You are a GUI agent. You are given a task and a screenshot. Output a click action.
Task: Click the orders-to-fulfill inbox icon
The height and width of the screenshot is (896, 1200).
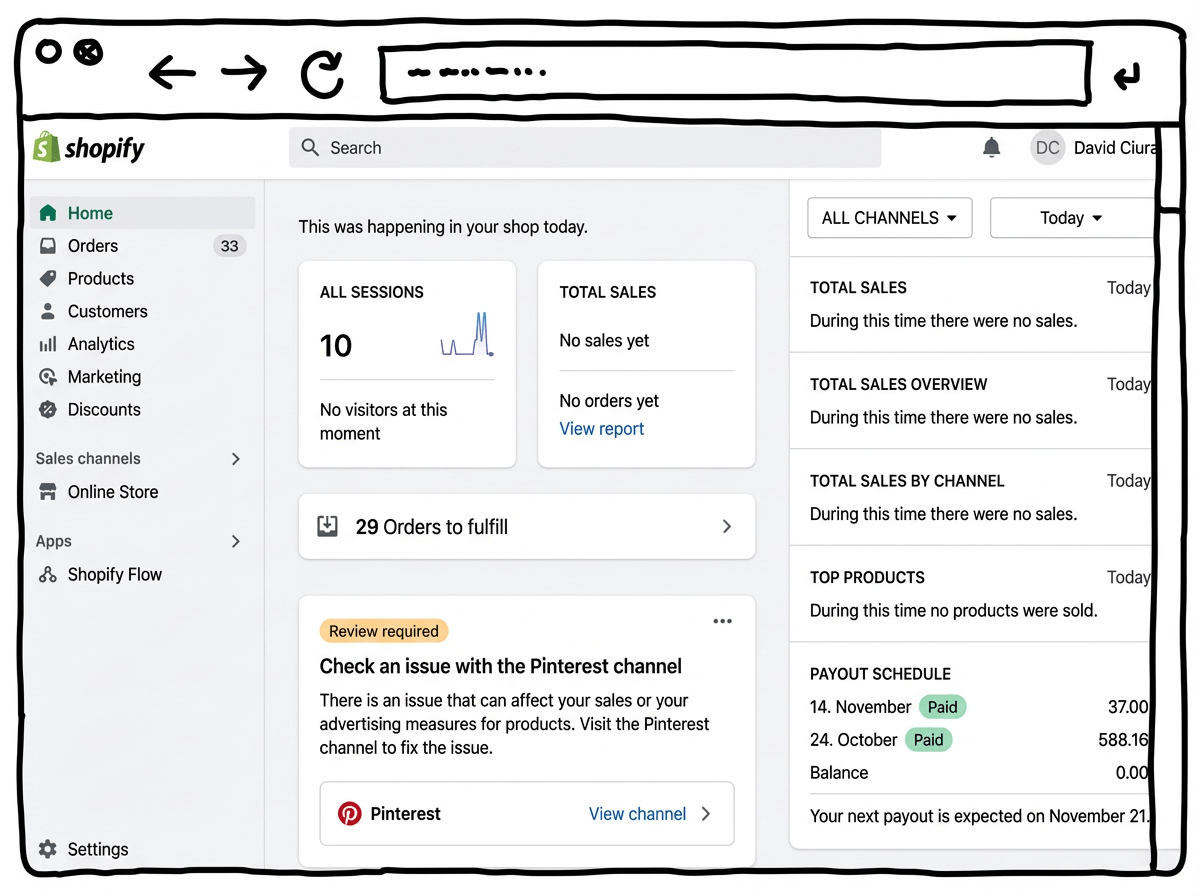[x=327, y=526]
